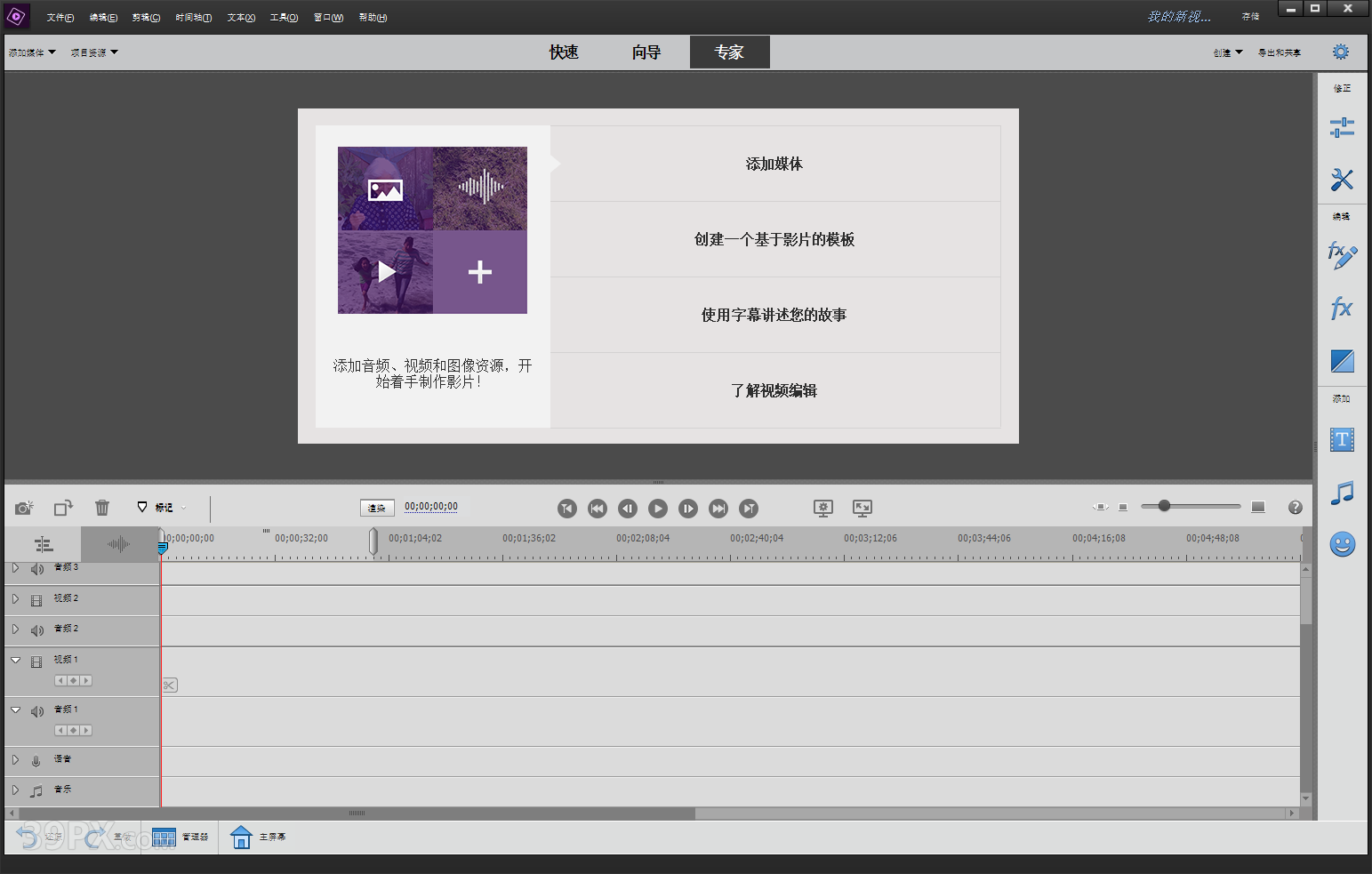Expand the 视频 2 track
Screen dimensions: 1372x874
pos(15,599)
